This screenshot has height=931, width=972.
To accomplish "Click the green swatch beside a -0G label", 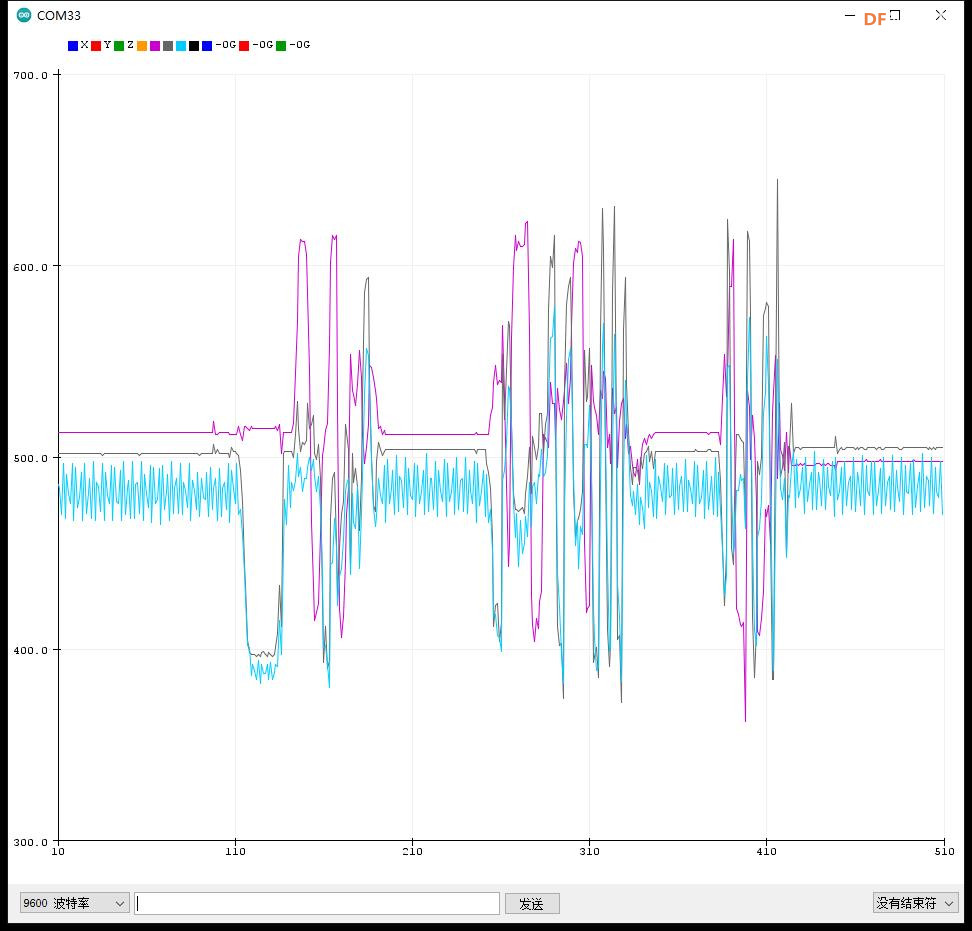I will (x=281, y=46).
